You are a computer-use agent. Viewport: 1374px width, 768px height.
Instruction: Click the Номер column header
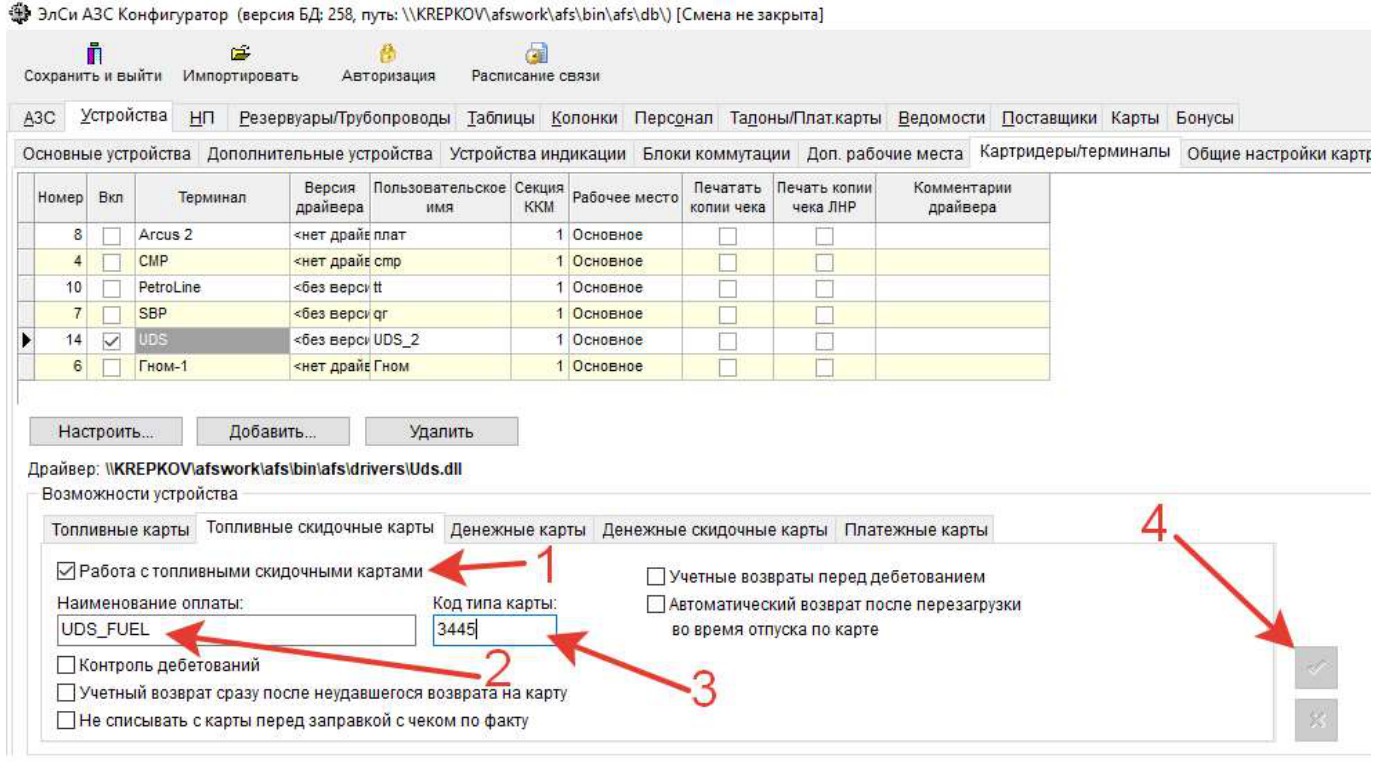pyautogui.click(x=61, y=198)
